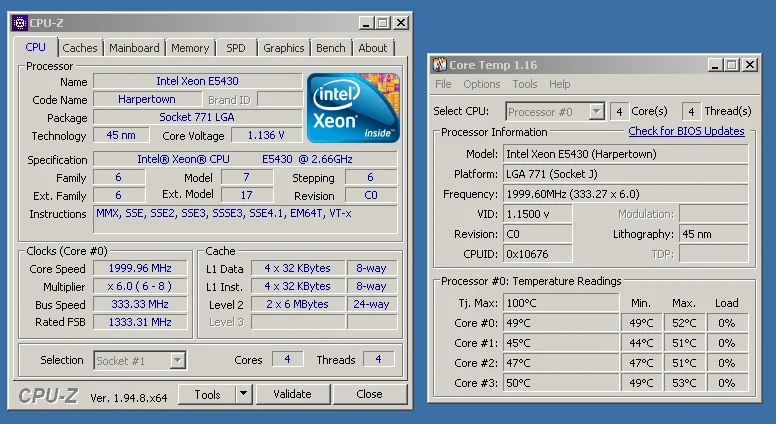Click the Code Name value Harpertown
The width and height of the screenshot is (776, 424).
point(147,99)
